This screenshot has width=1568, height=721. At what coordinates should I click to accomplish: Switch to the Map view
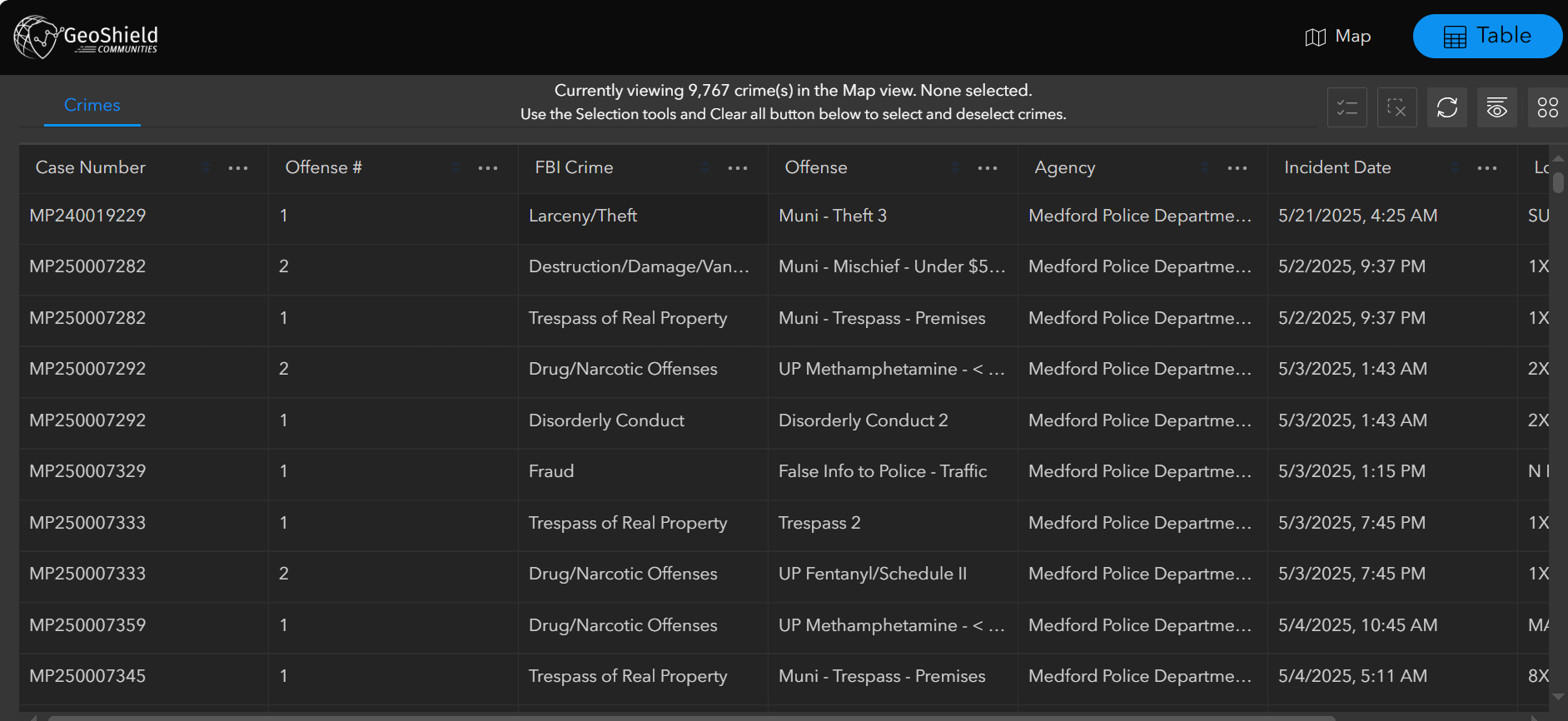(1338, 37)
